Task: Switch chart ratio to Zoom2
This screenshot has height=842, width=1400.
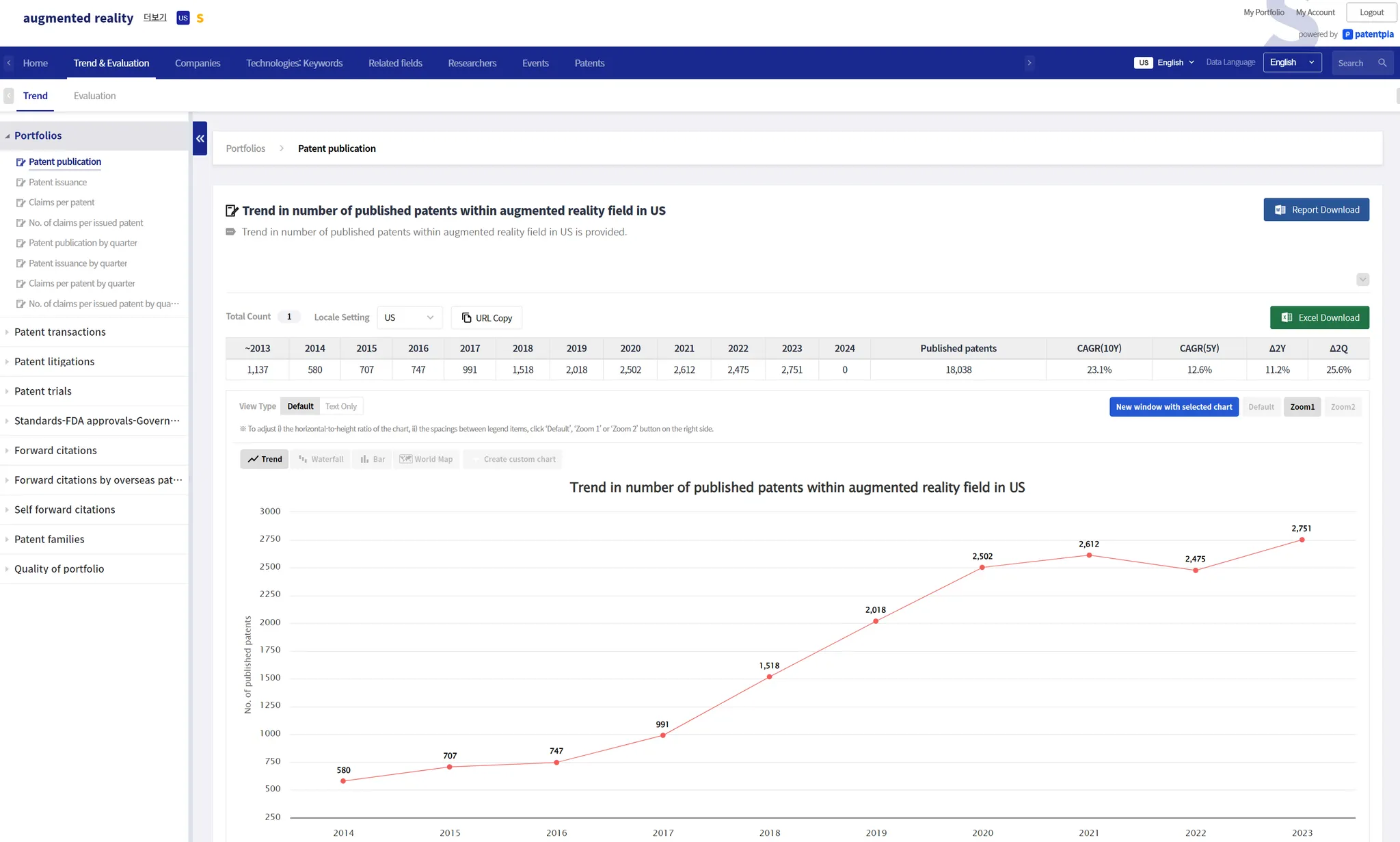Action: pyautogui.click(x=1343, y=407)
